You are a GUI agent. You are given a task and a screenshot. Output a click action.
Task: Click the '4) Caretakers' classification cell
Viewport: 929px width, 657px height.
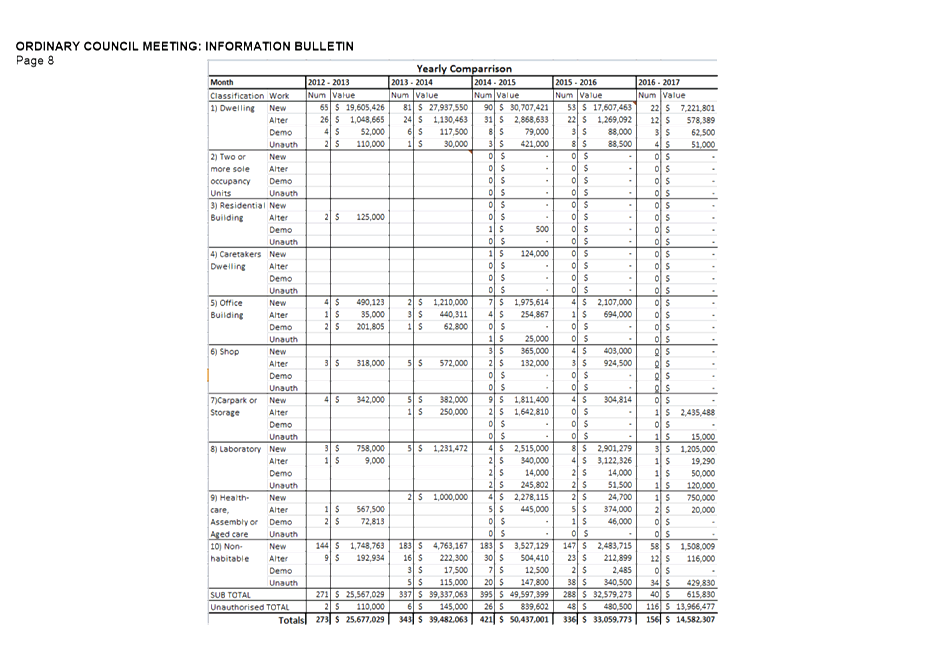pyautogui.click(x=235, y=254)
